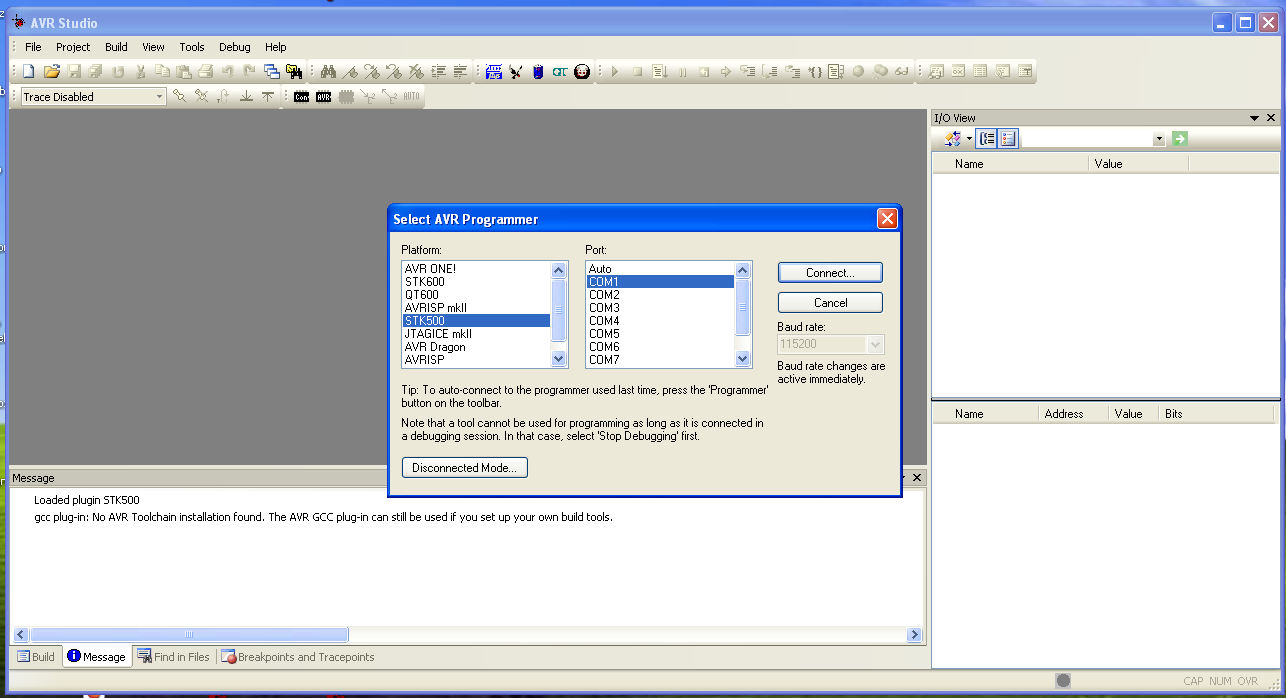
Task: Select COM3 port
Action: (660, 308)
